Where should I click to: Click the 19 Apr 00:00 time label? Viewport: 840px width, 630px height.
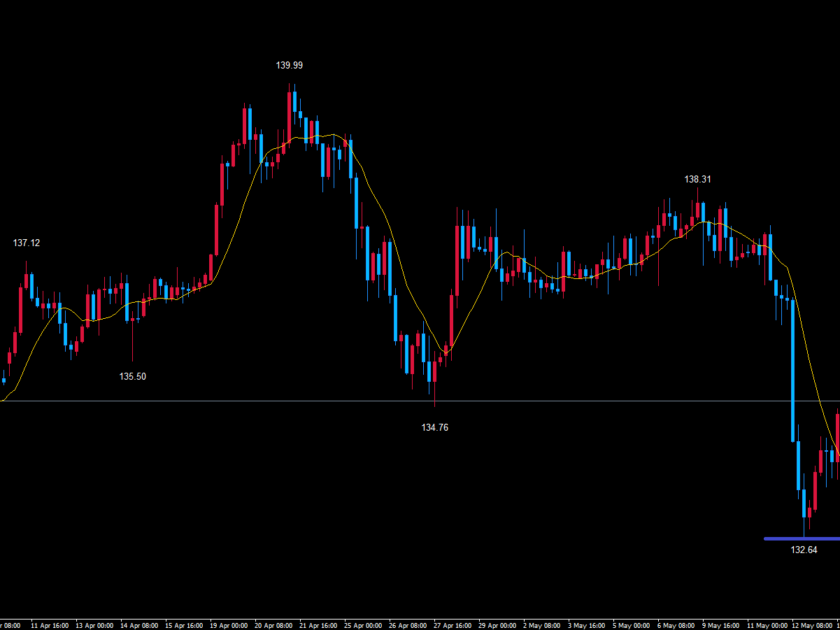pyautogui.click(x=231, y=622)
